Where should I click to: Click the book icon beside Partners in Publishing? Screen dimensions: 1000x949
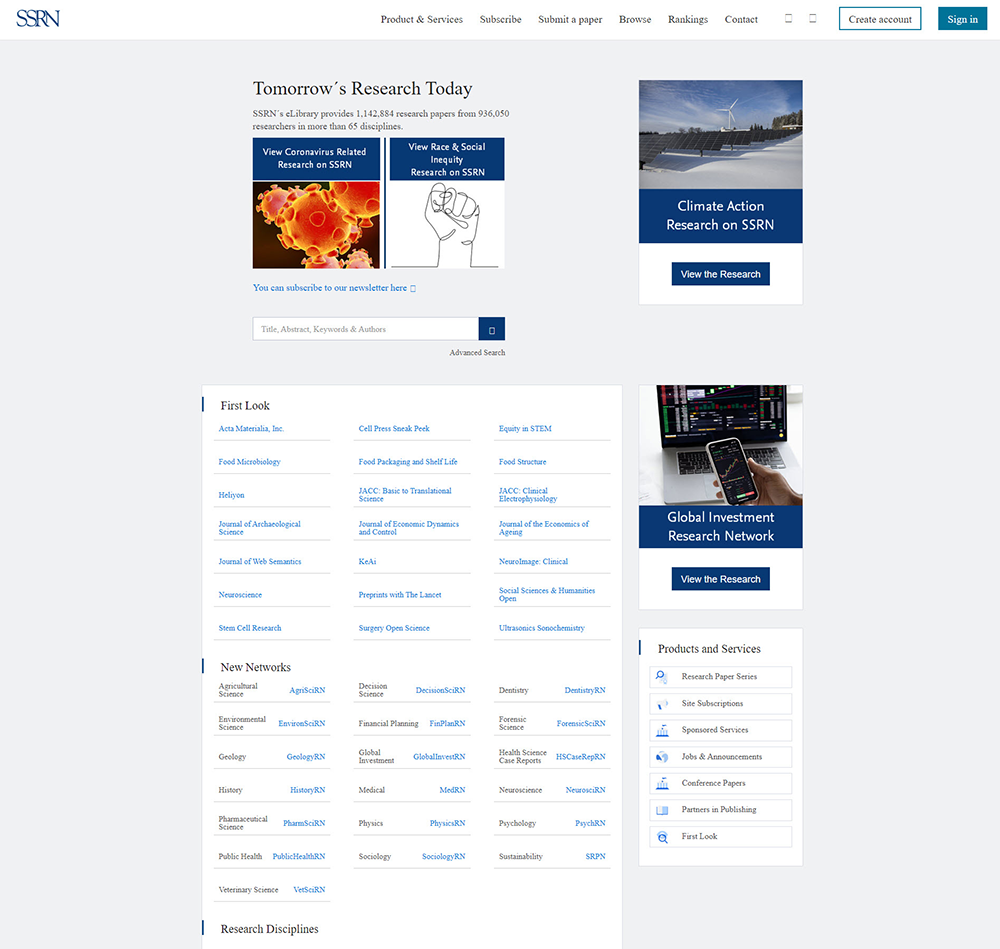660,810
